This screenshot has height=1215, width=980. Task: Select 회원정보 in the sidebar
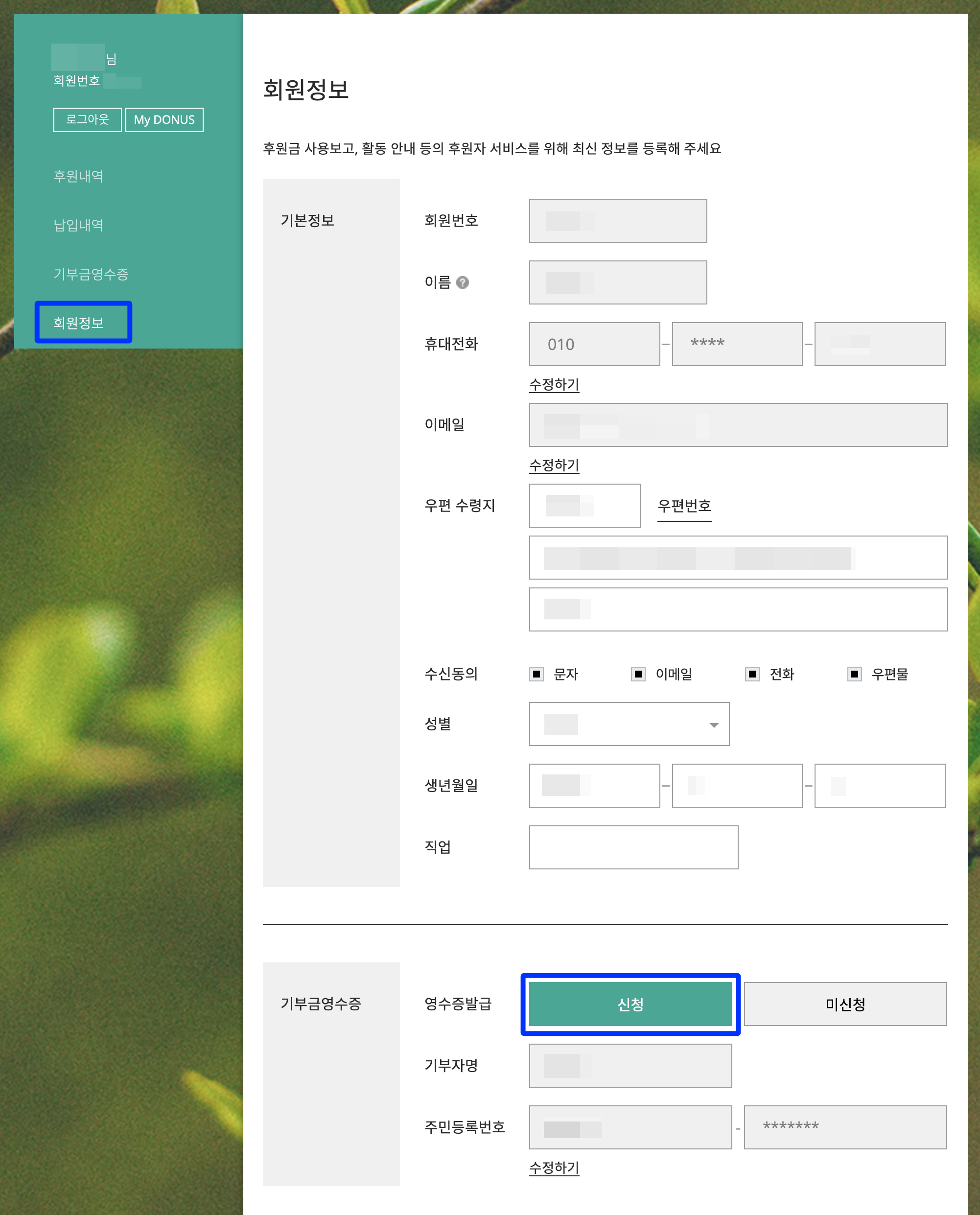[x=78, y=323]
